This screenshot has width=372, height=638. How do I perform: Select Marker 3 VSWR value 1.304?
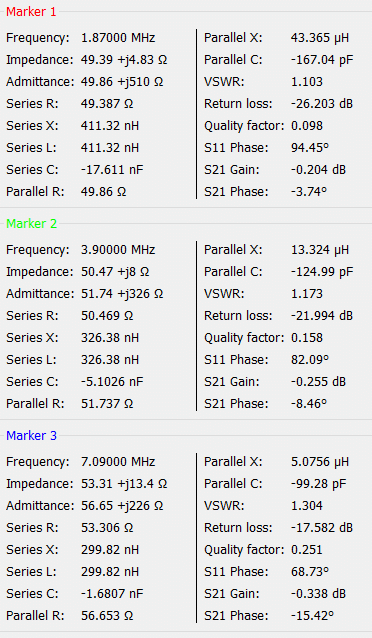(x=306, y=506)
